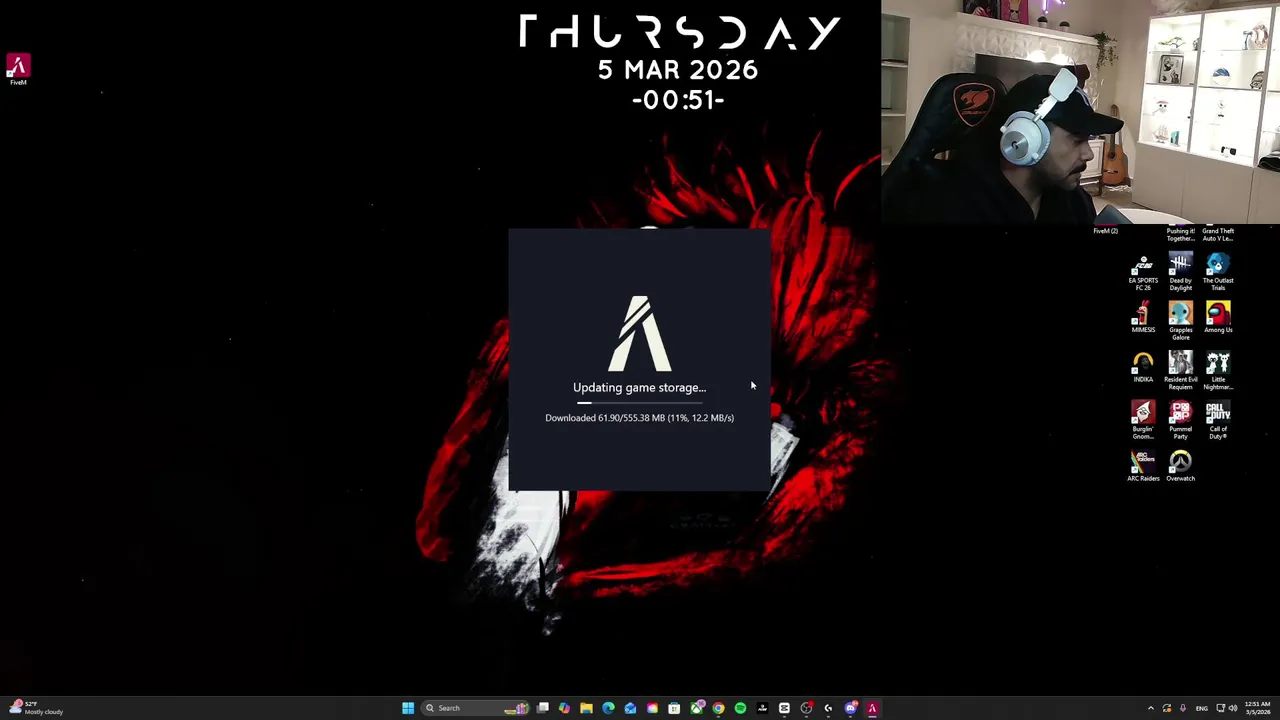Click the taskbar Search box

(x=475, y=708)
